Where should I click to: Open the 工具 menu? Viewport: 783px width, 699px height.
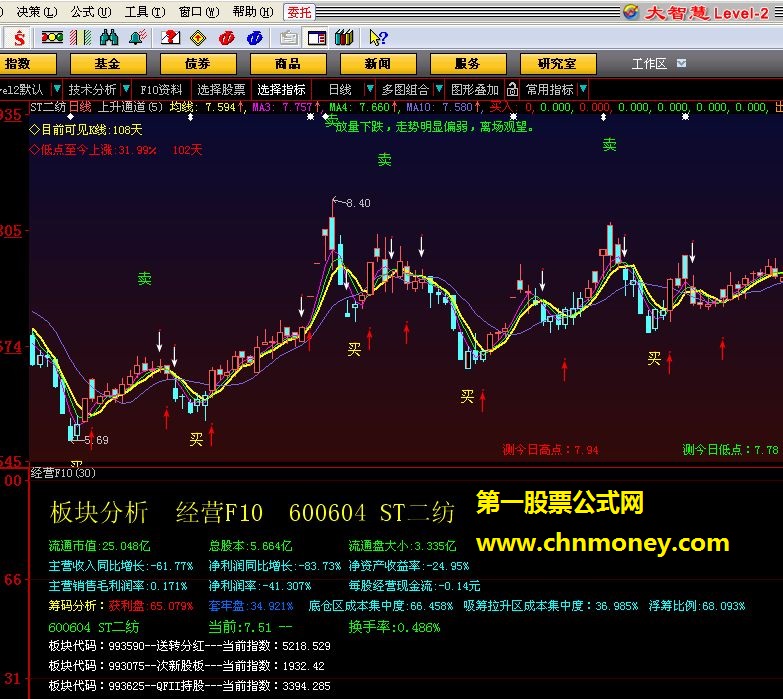pyautogui.click(x=145, y=11)
